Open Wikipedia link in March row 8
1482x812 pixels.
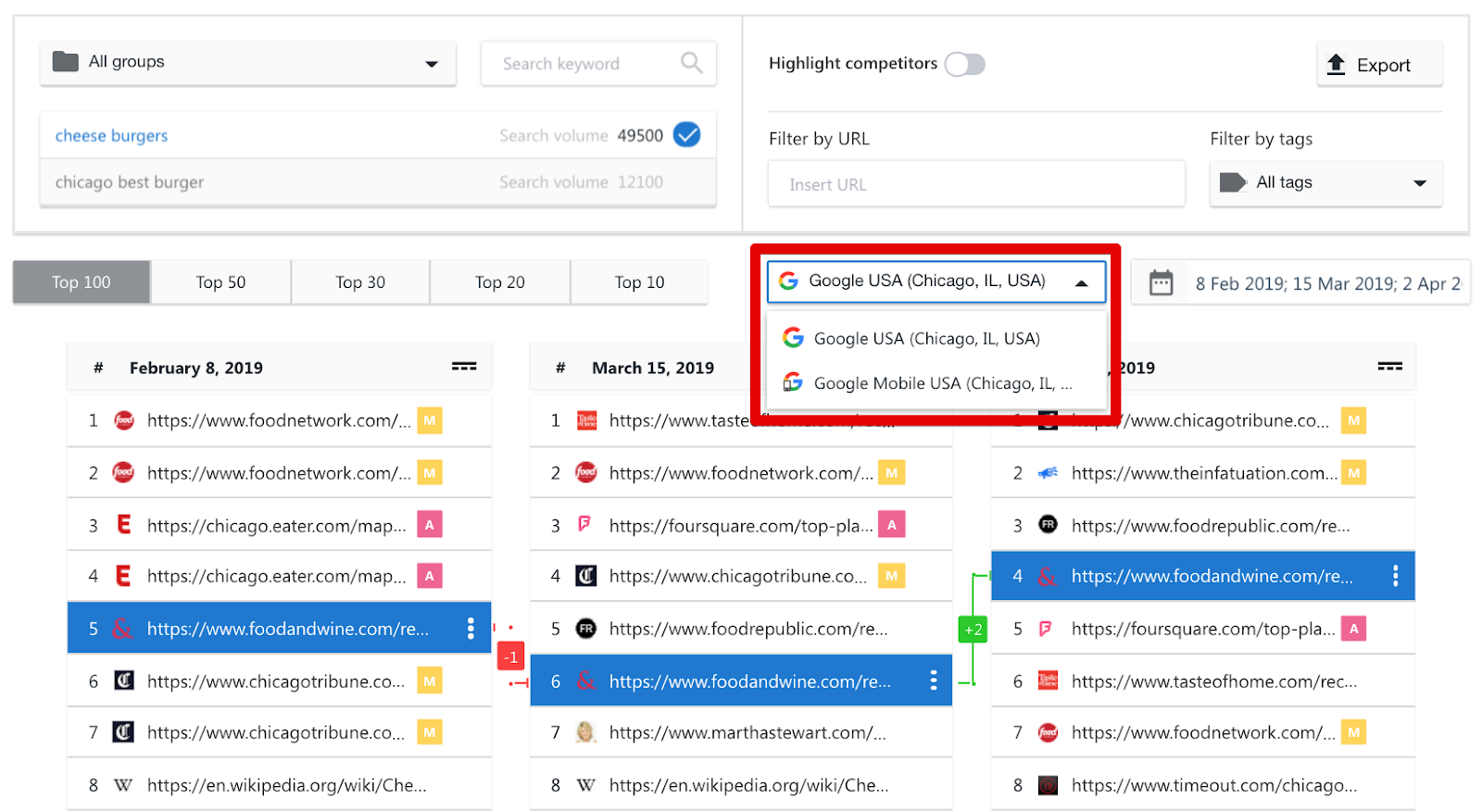[749, 785]
